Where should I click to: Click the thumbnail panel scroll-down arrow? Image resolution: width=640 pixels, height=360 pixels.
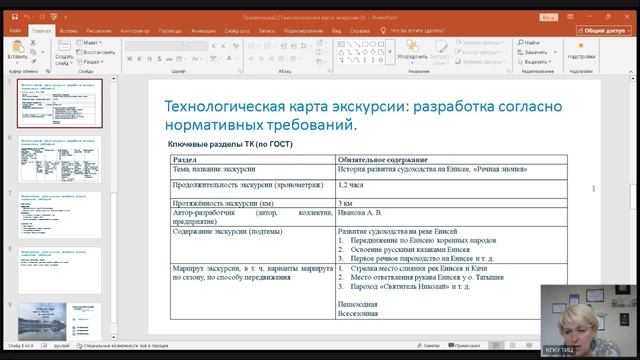113,338
